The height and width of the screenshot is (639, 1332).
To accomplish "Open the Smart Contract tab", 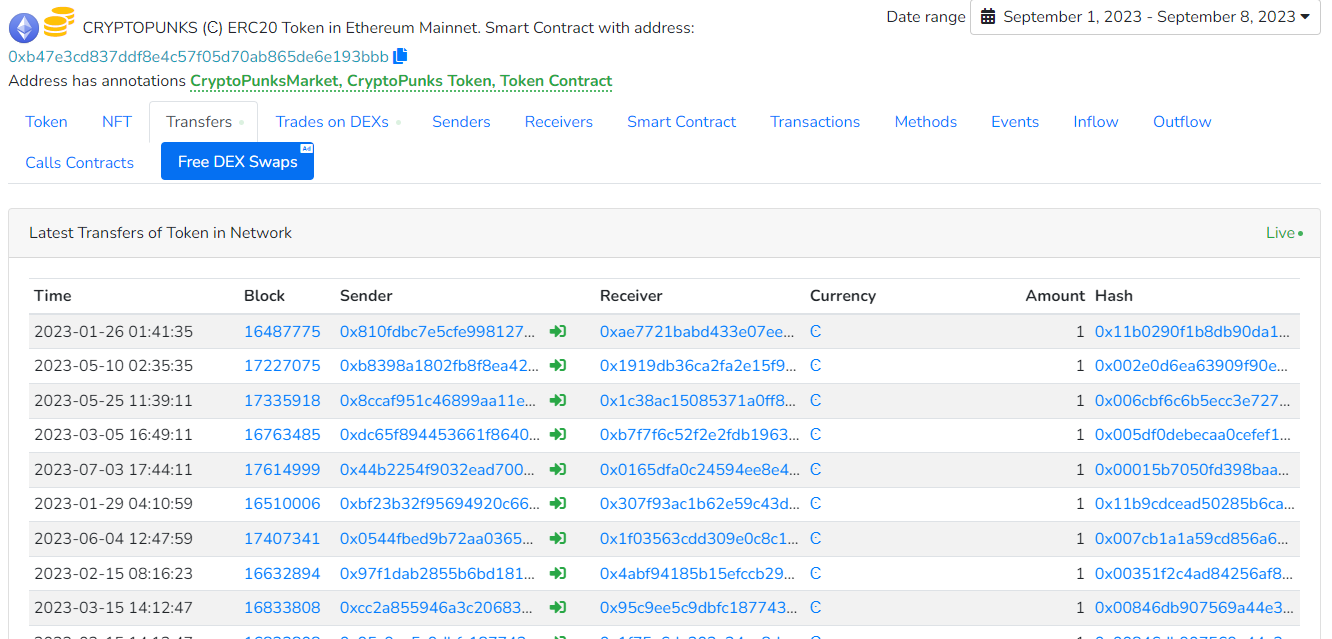I will click(x=682, y=122).
